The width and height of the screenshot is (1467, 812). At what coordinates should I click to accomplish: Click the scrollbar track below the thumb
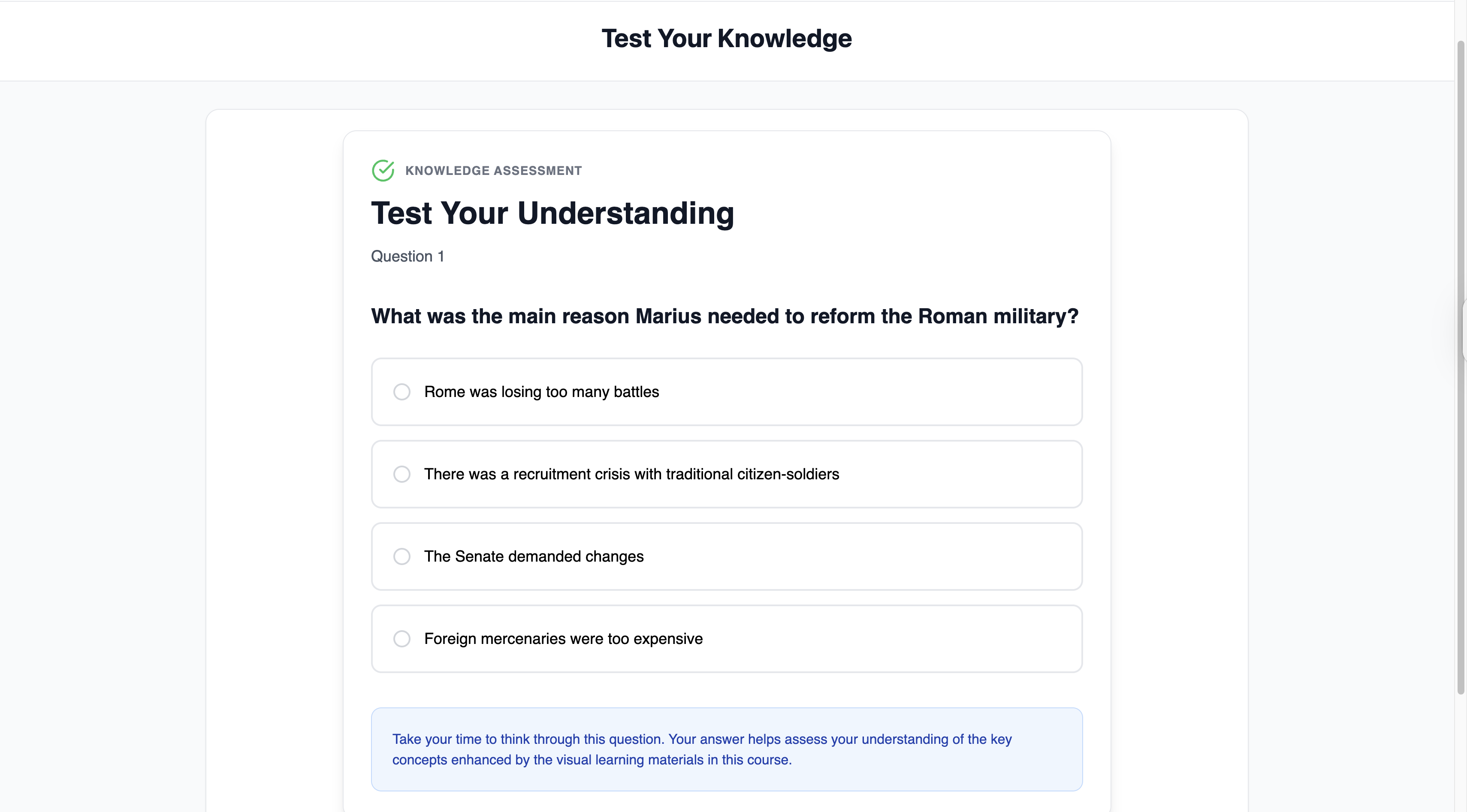point(1461,751)
